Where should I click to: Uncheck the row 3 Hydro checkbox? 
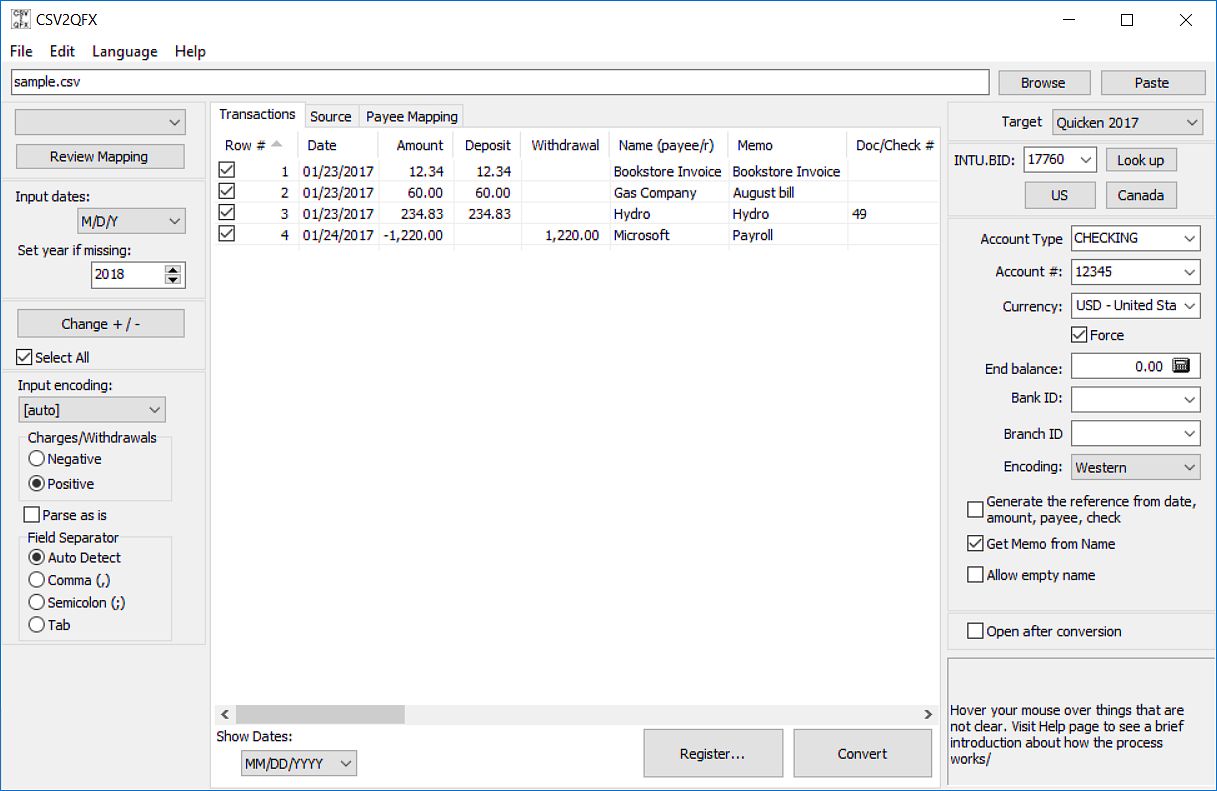227,213
